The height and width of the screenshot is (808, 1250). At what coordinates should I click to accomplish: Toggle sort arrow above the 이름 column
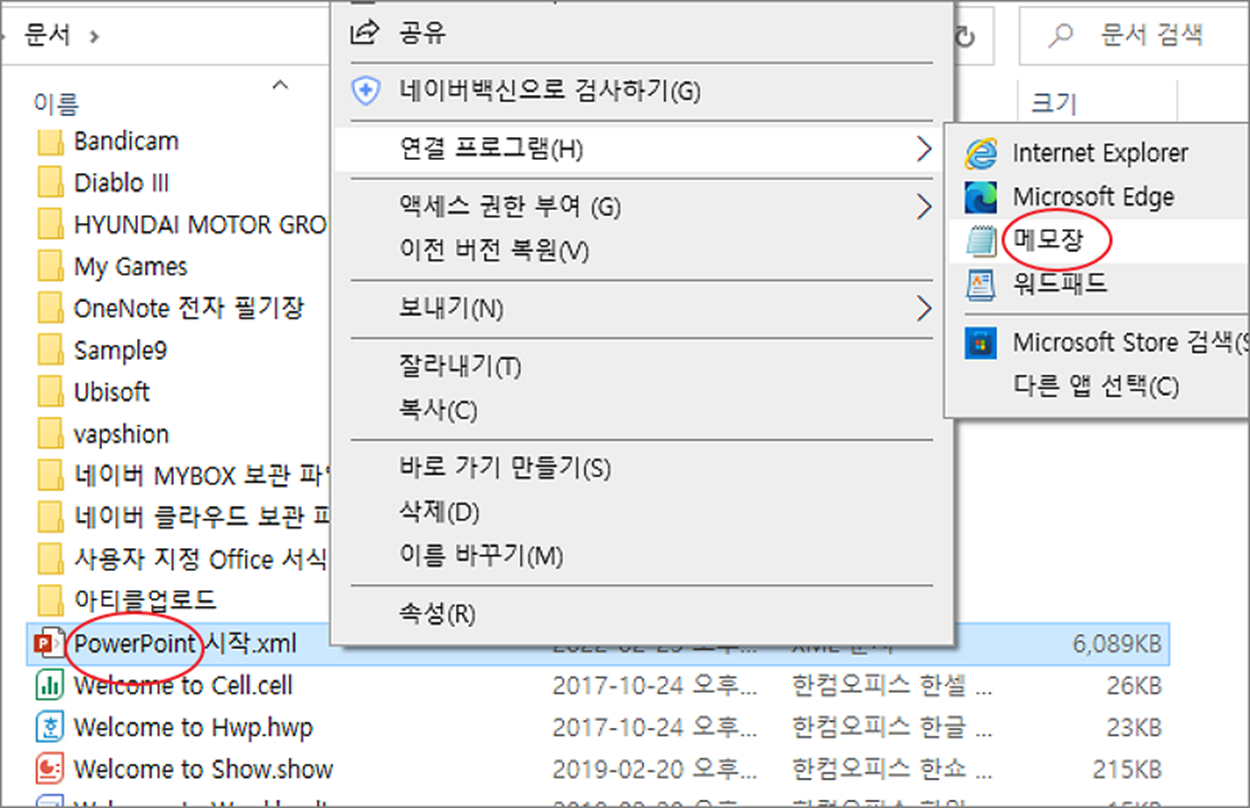[x=280, y=86]
